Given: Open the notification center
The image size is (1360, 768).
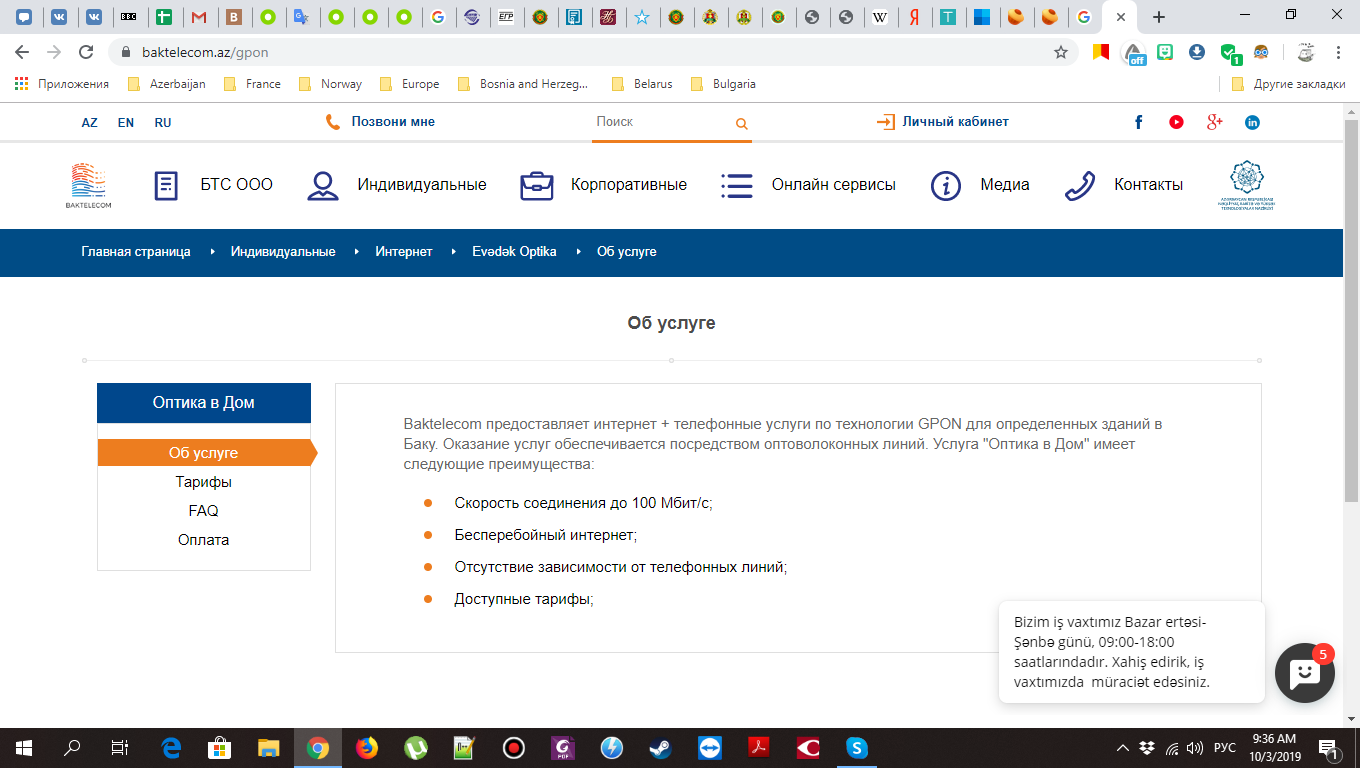Looking at the screenshot, I should coord(1330,748).
